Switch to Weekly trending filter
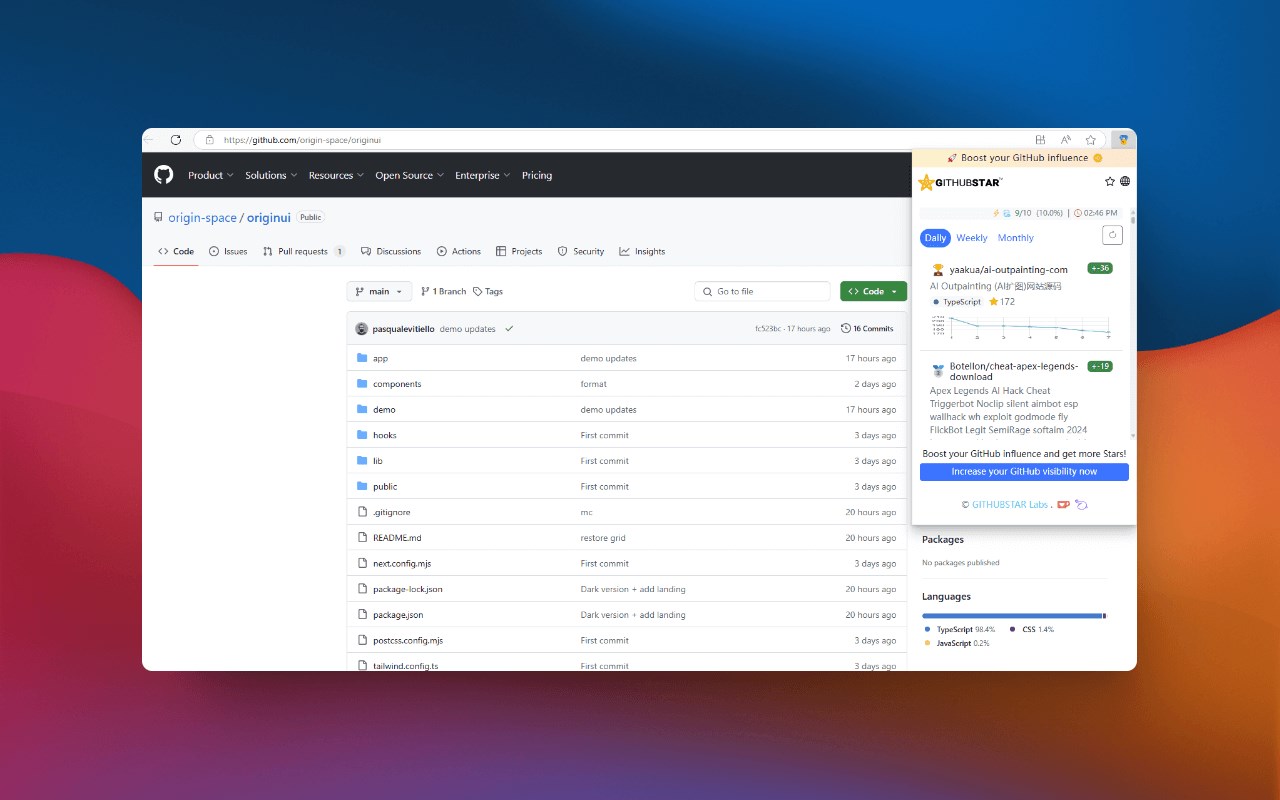Viewport: 1280px width, 800px height. coord(972,238)
